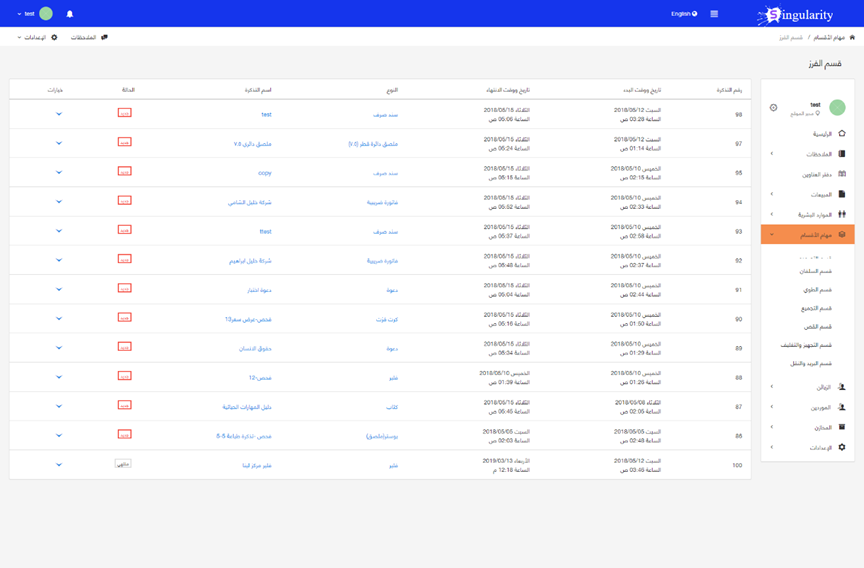
Task: Expand options chevron for ticket 99 row
Action: point(59,114)
